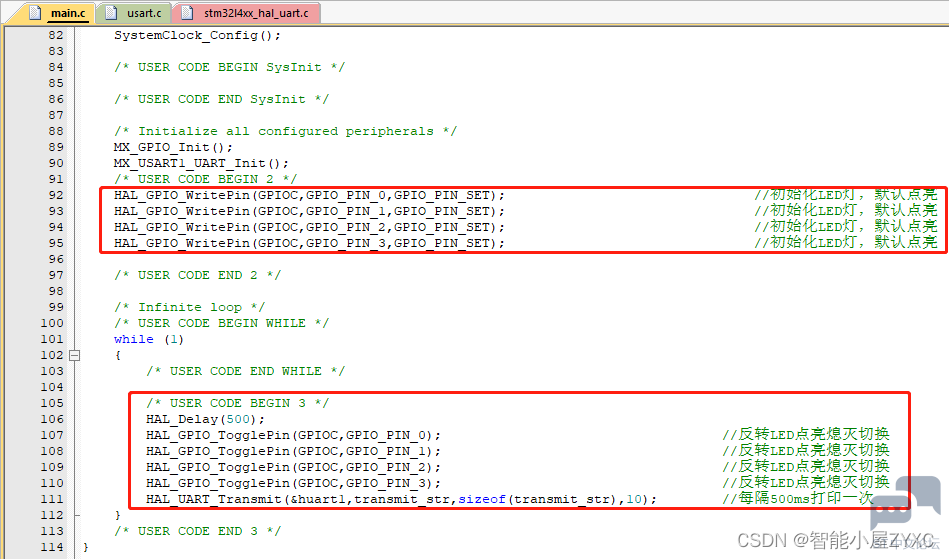The height and width of the screenshot is (559, 949).
Task: Click the comment on line 111 about 500ms printing
Action: point(798,499)
